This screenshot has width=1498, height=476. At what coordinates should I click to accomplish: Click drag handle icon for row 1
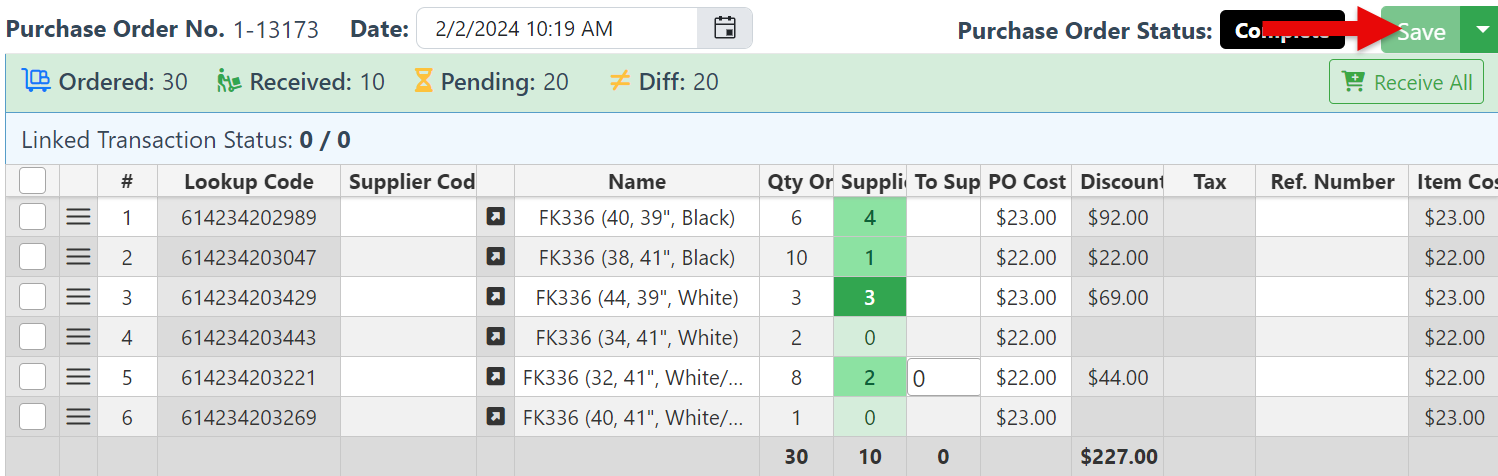pyautogui.click(x=78, y=217)
